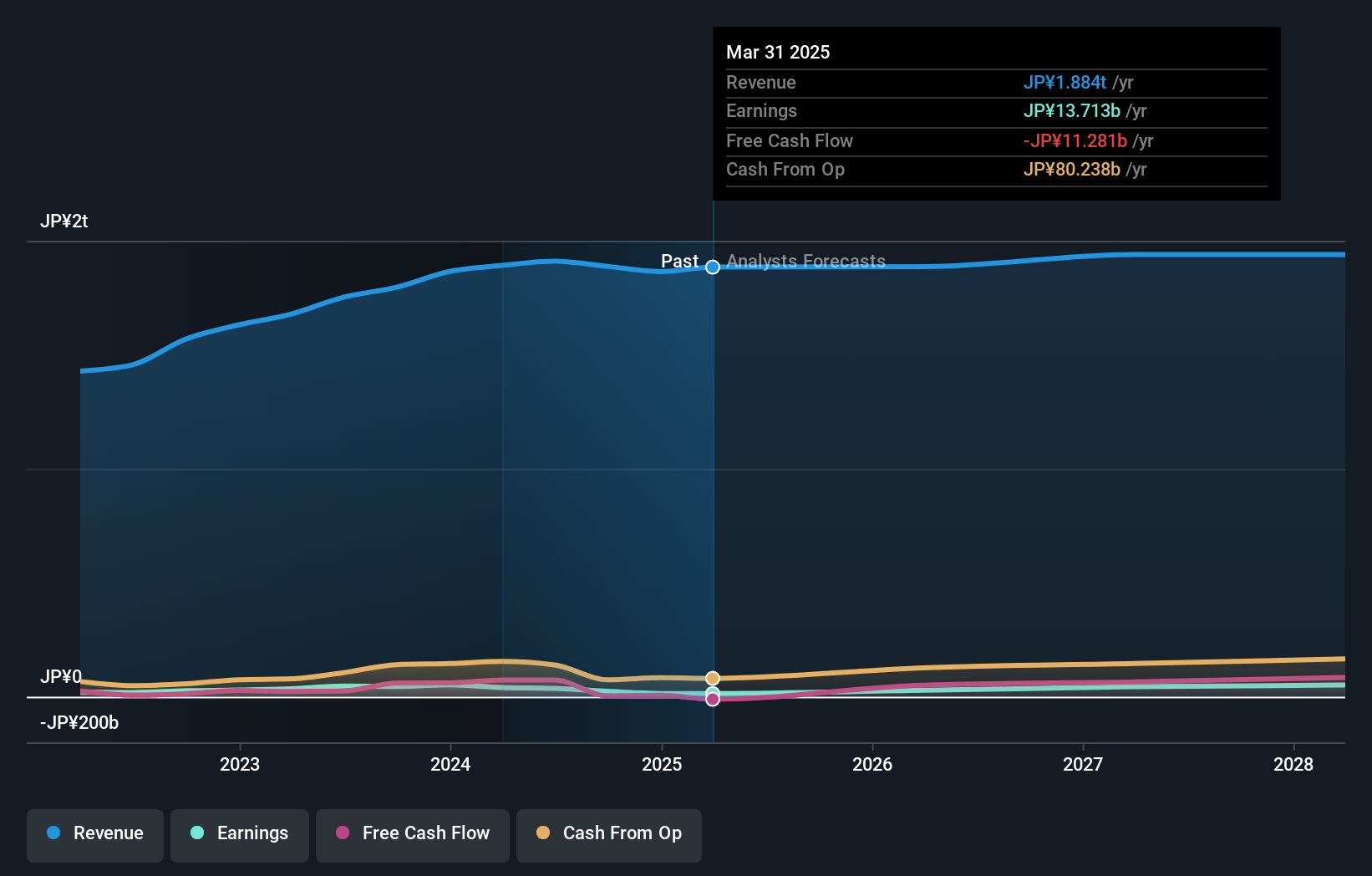
Task: Click the teal Earnings legend dot
Action: [196, 833]
